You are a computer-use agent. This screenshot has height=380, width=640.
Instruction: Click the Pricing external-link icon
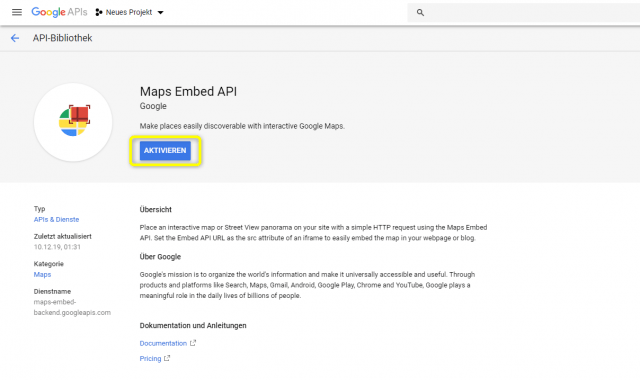click(167, 358)
